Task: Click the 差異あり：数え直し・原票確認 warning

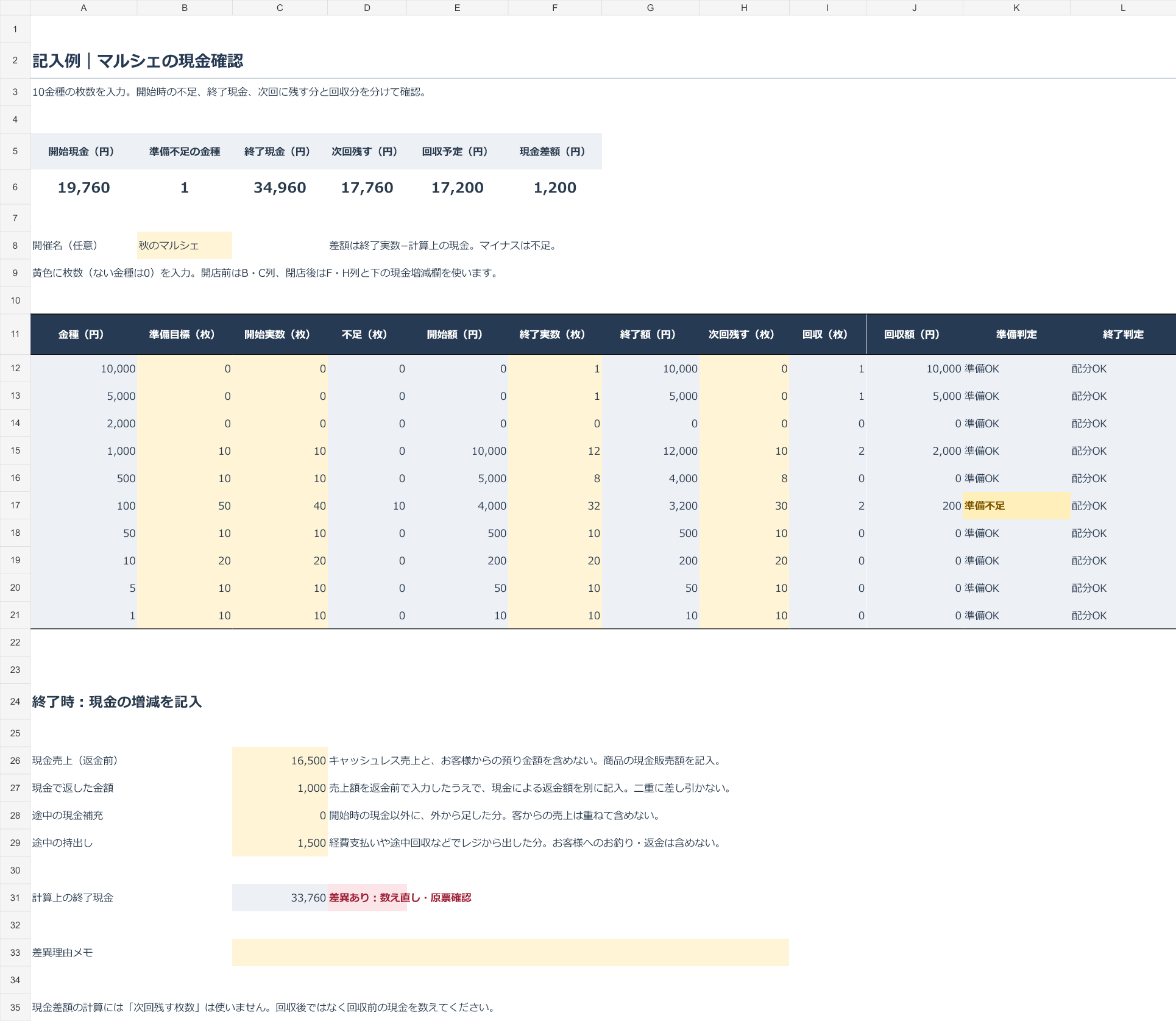Action: pos(400,897)
